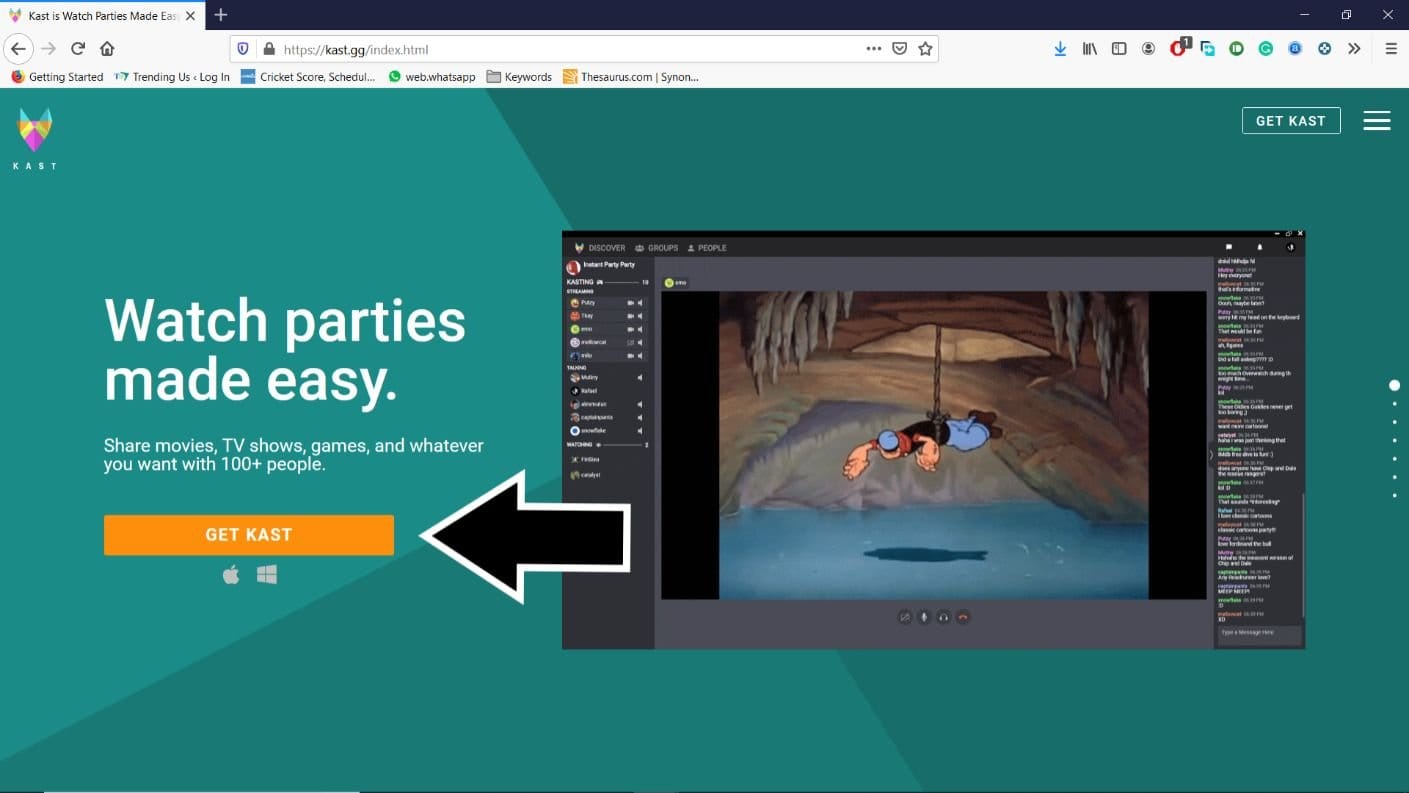Viewport: 1409px width, 793px height.
Task: Open the Firefox application menu
Action: click(1391, 48)
